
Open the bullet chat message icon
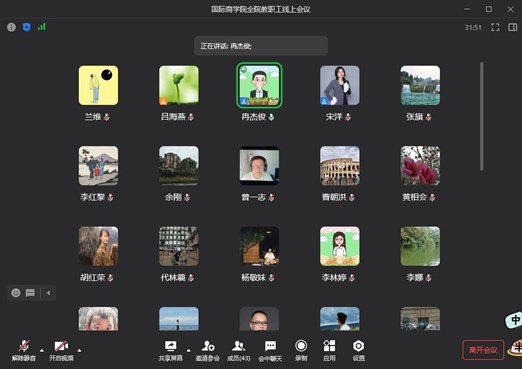pyautogui.click(x=30, y=293)
